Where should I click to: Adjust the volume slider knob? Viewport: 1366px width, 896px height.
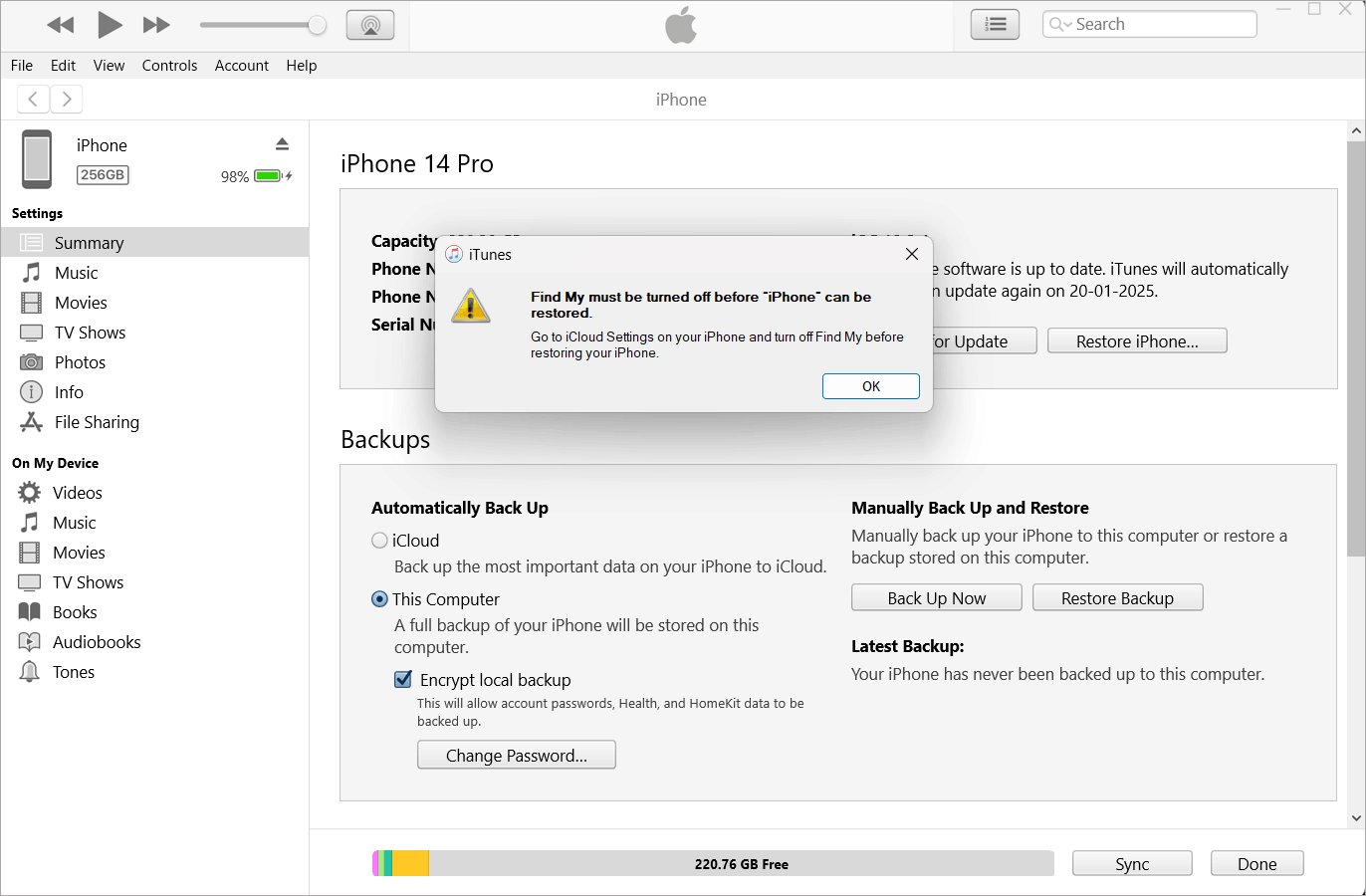(318, 25)
